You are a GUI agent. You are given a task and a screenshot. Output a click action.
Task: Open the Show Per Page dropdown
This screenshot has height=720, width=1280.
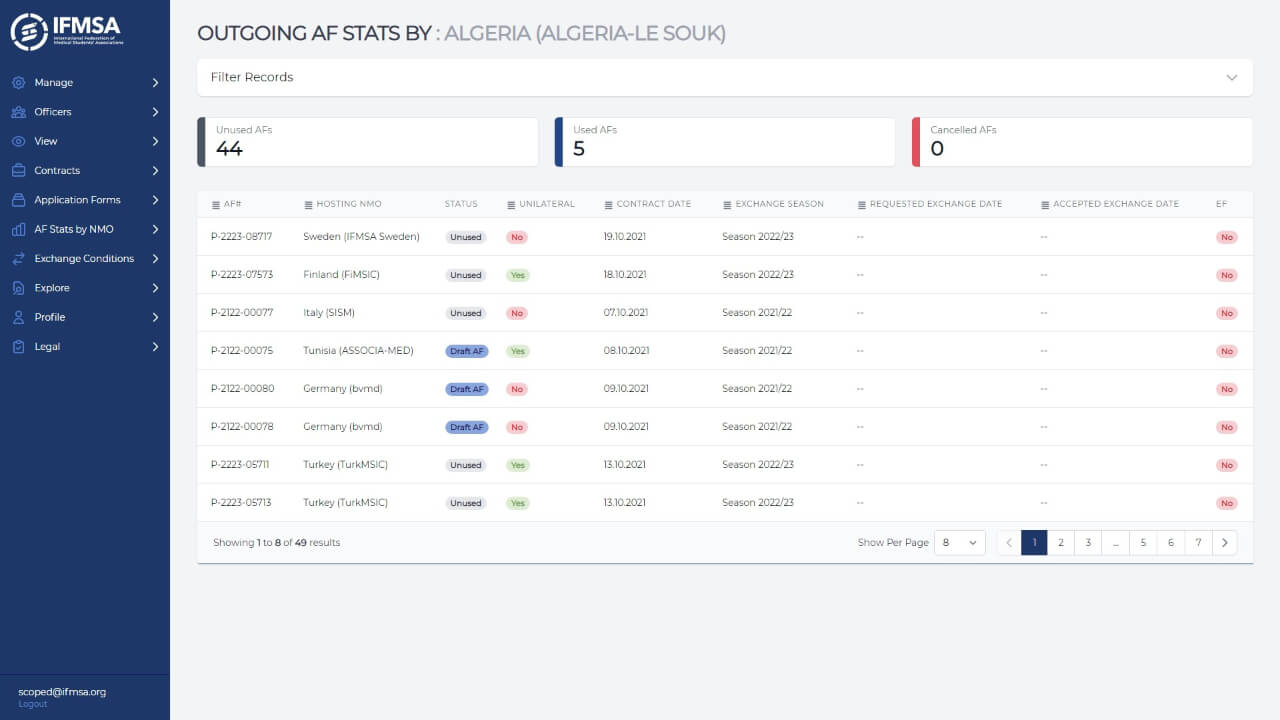pyautogui.click(x=960, y=543)
